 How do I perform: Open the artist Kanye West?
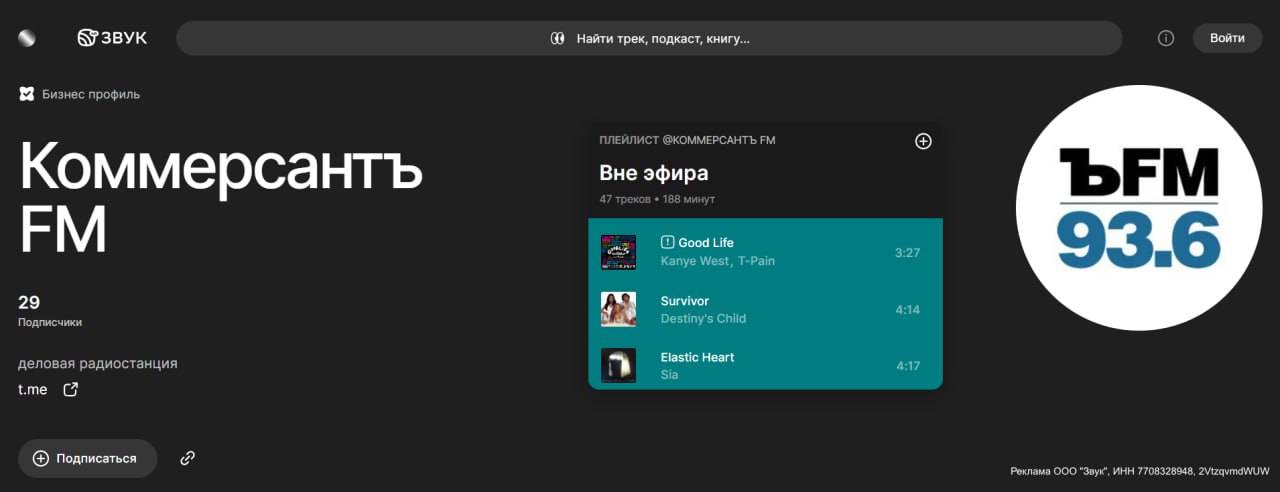click(x=695, y=261)
